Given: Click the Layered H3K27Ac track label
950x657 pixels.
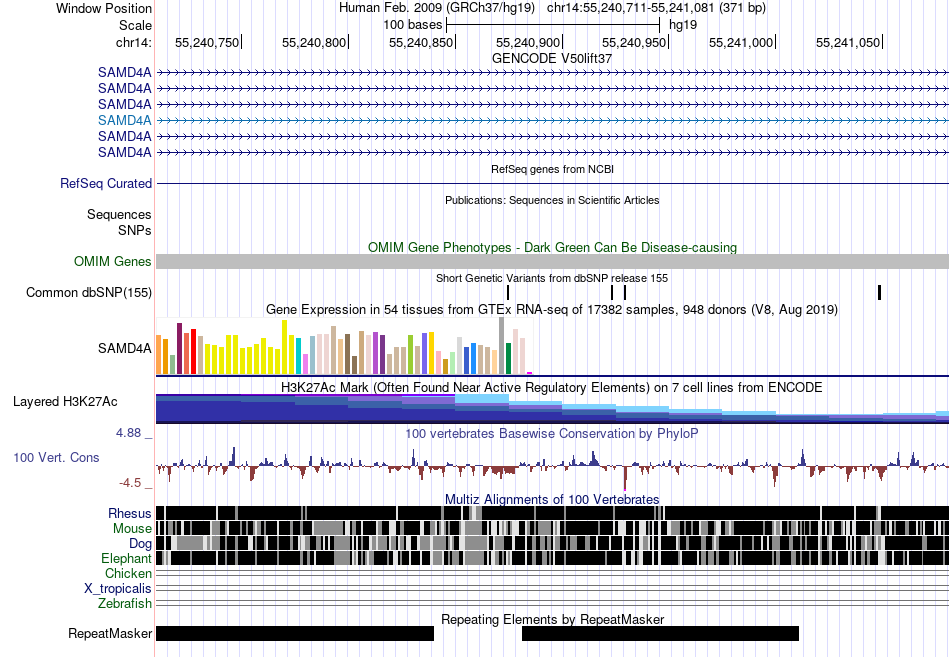Looking at the screenshot, I should point(65,402).
